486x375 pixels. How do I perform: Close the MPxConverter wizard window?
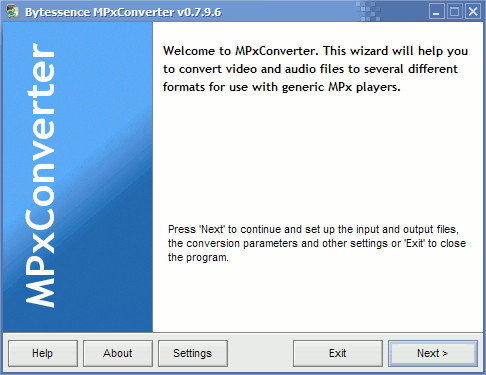(473, 12)
